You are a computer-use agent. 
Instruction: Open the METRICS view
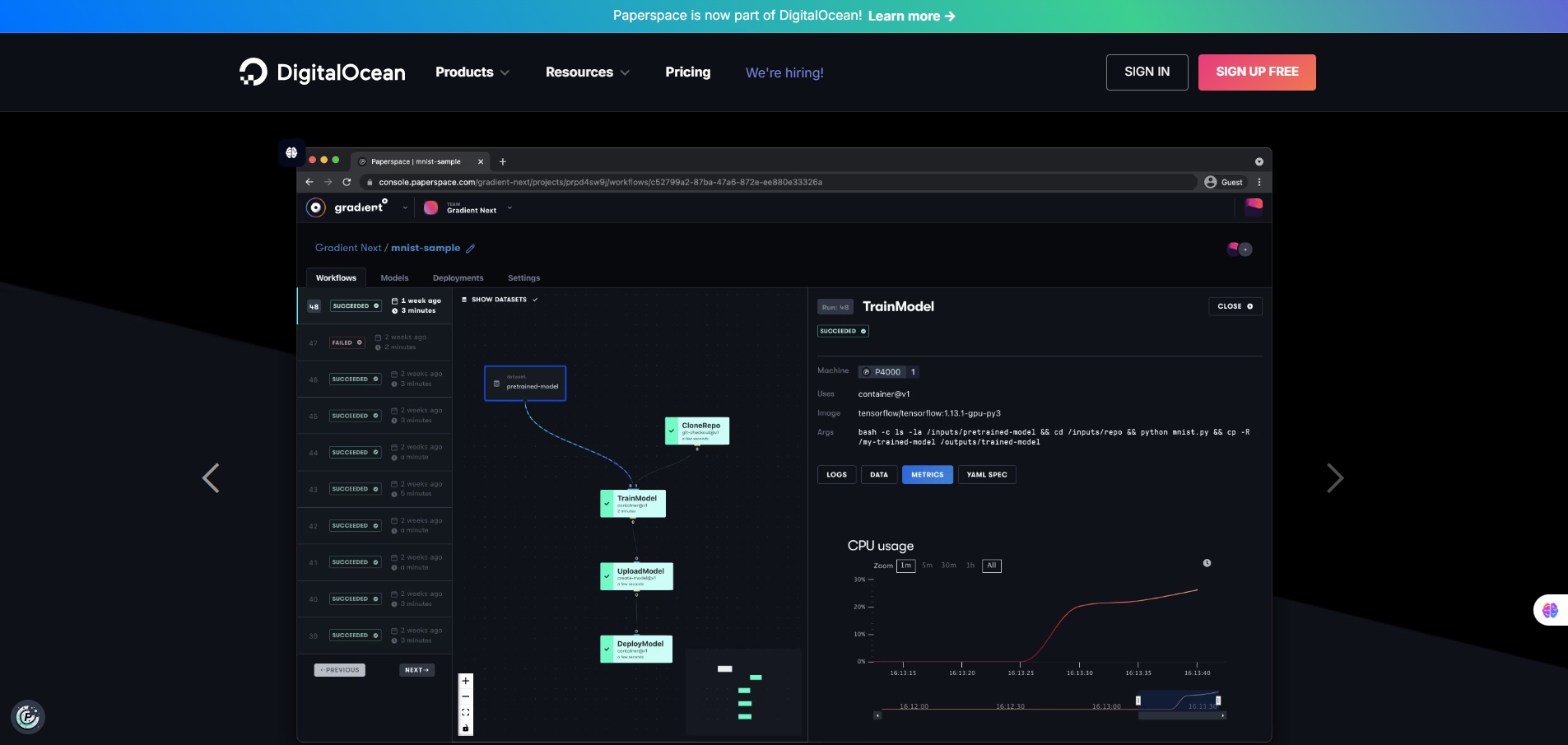[x=928, y=475]
